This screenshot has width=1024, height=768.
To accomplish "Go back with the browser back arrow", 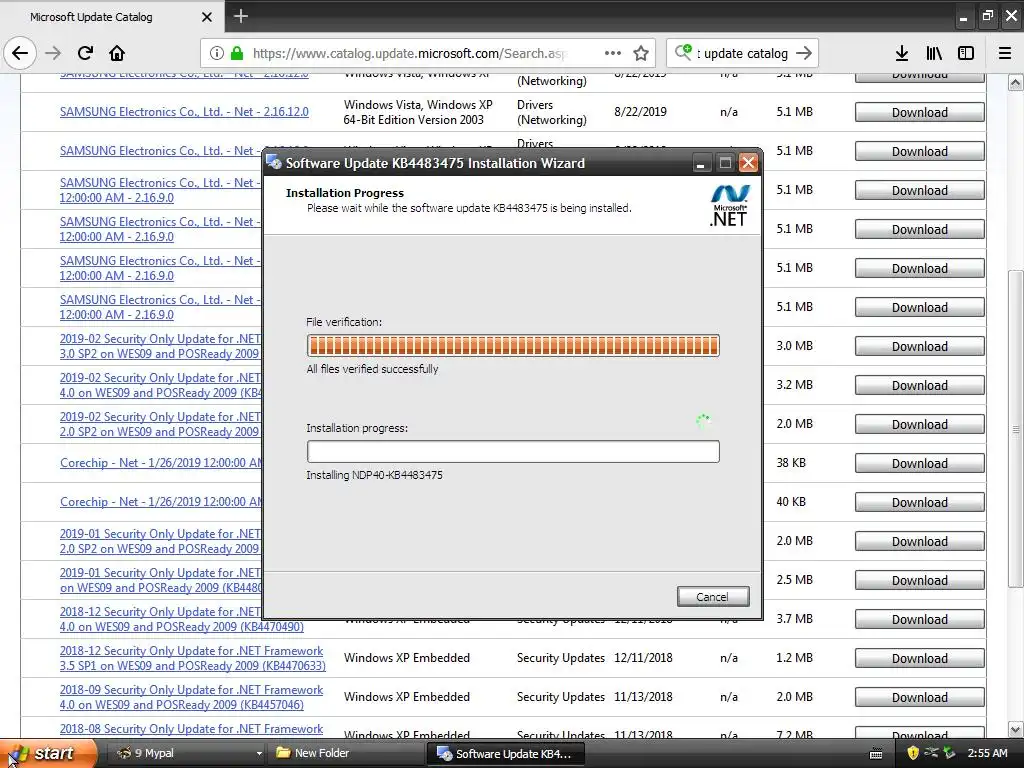I will (x=20, y=53).
